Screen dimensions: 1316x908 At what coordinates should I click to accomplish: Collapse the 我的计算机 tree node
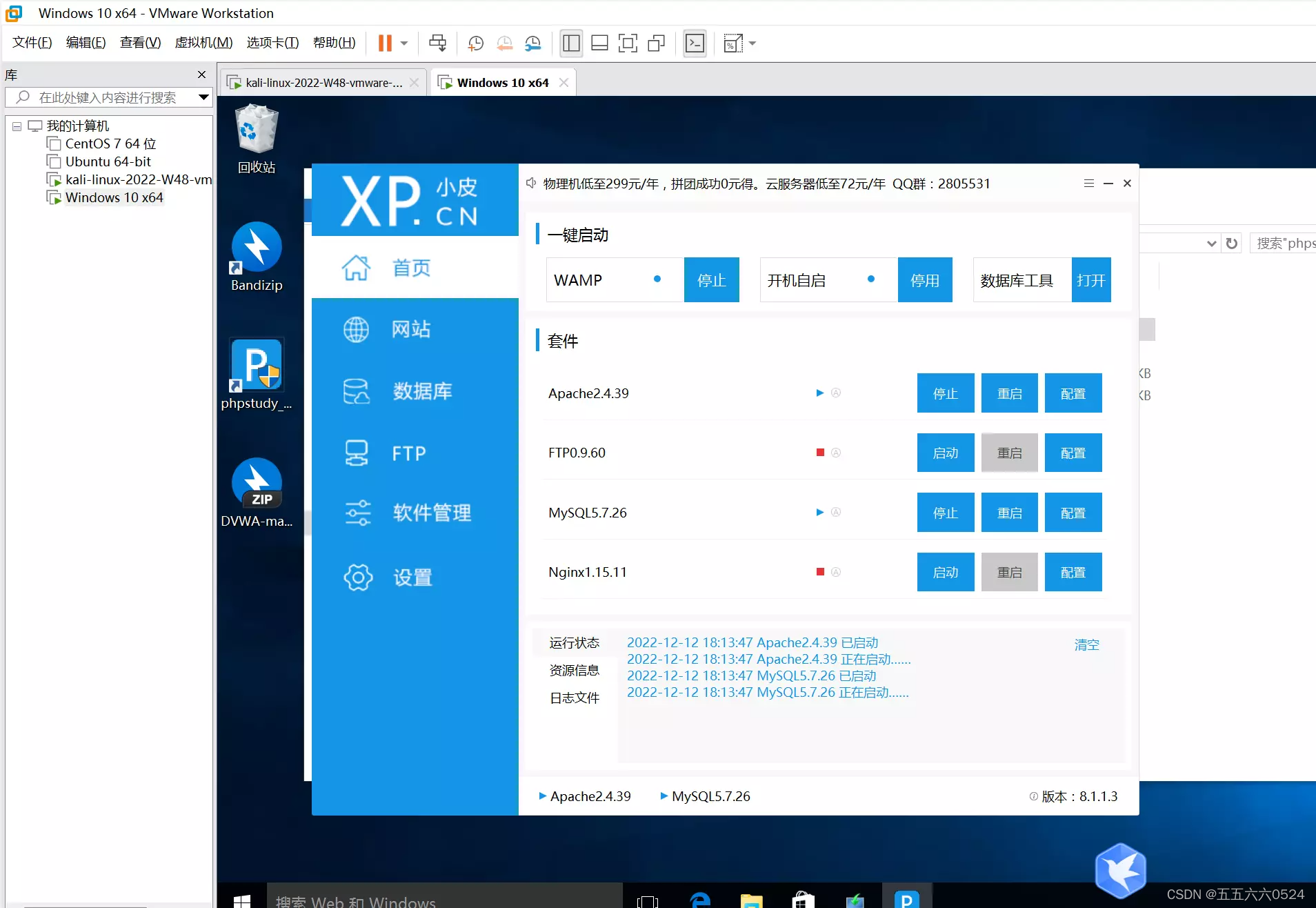(x=17, y=126)
